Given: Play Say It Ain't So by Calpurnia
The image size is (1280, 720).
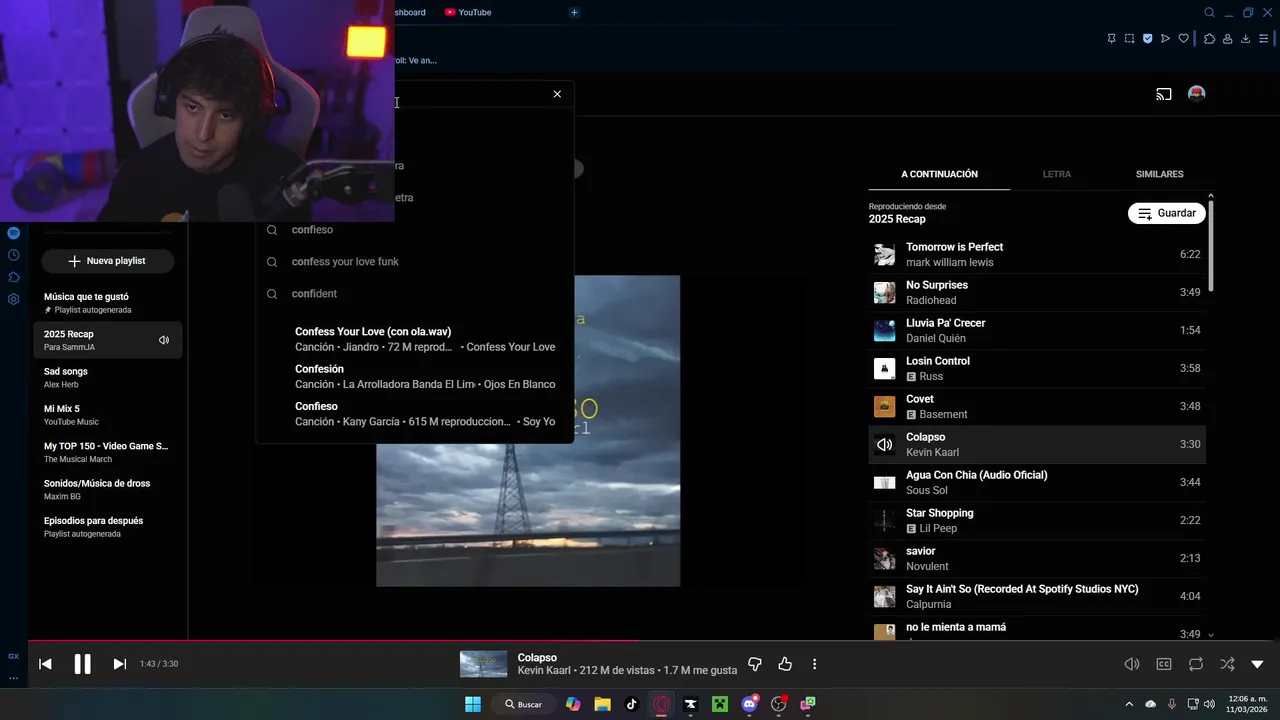Looking at the screenshot, I should pos(1037,596).
